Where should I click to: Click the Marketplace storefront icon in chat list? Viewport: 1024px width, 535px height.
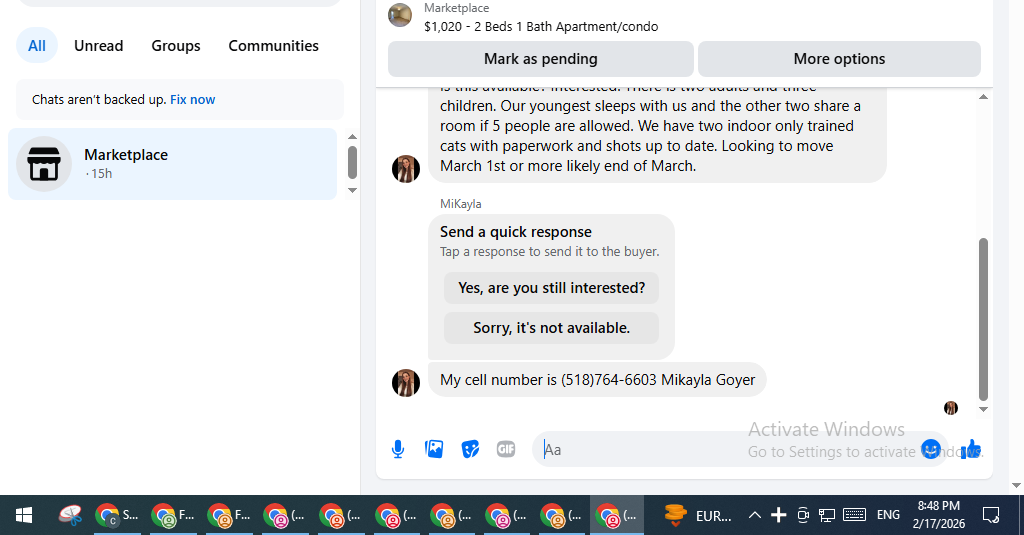coord(44,164)
